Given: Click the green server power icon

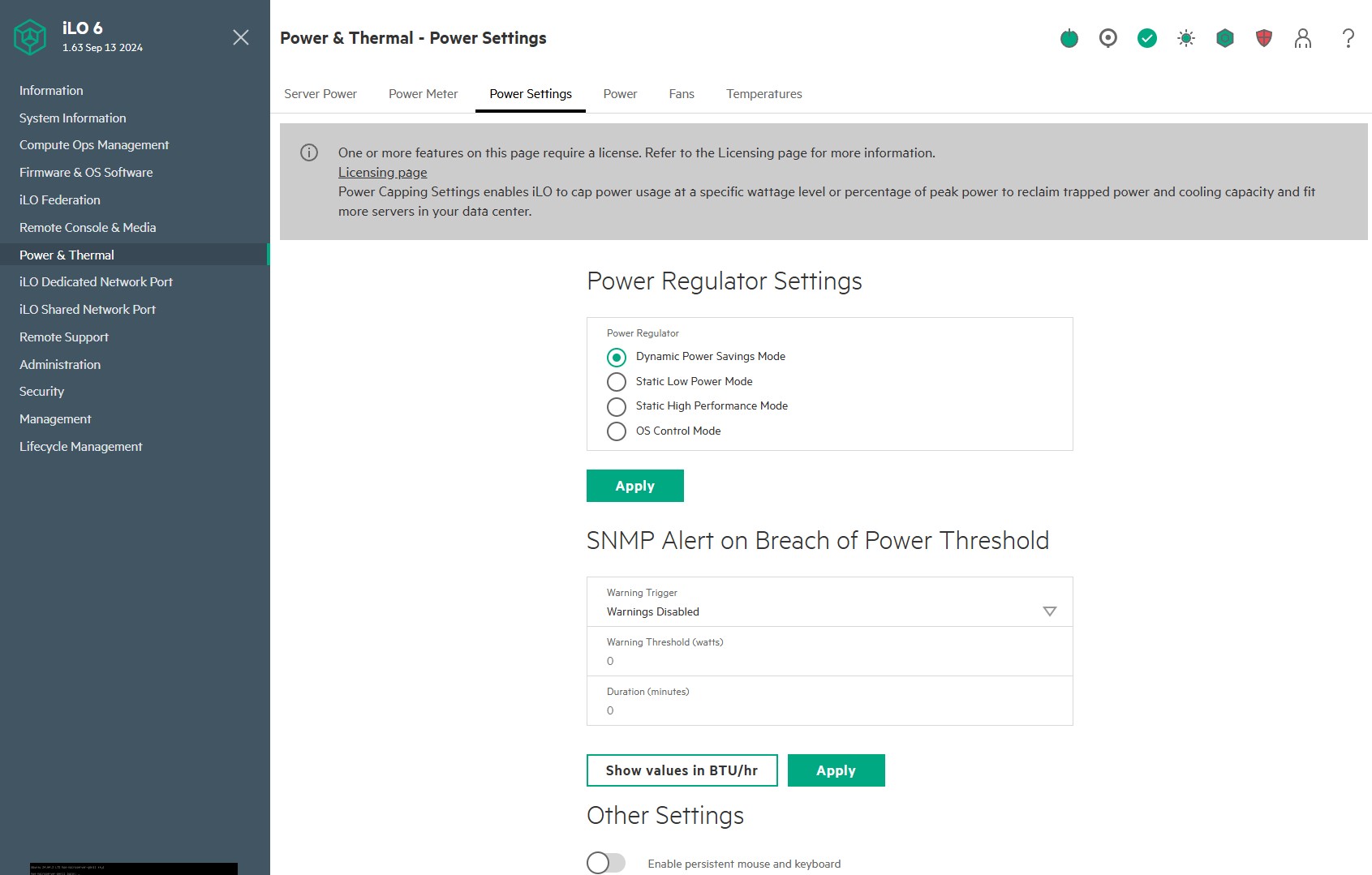Looking at the screenshot, I should 1069,38.
